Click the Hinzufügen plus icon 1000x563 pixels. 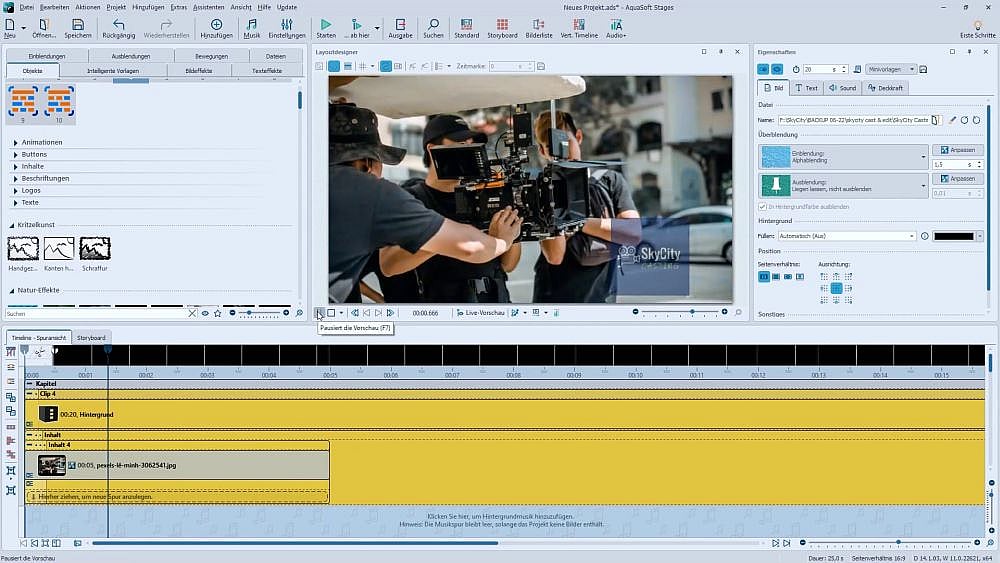216,25
